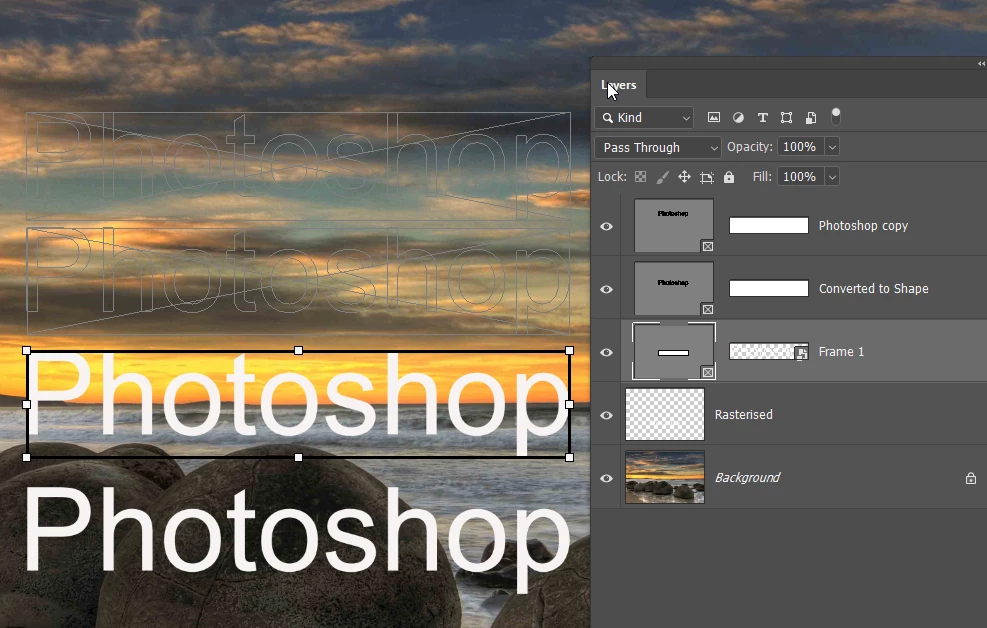Open the Pass Through blend mode dropdown
987x628 pixels.
pyautogui.click(x=658, y=147)
